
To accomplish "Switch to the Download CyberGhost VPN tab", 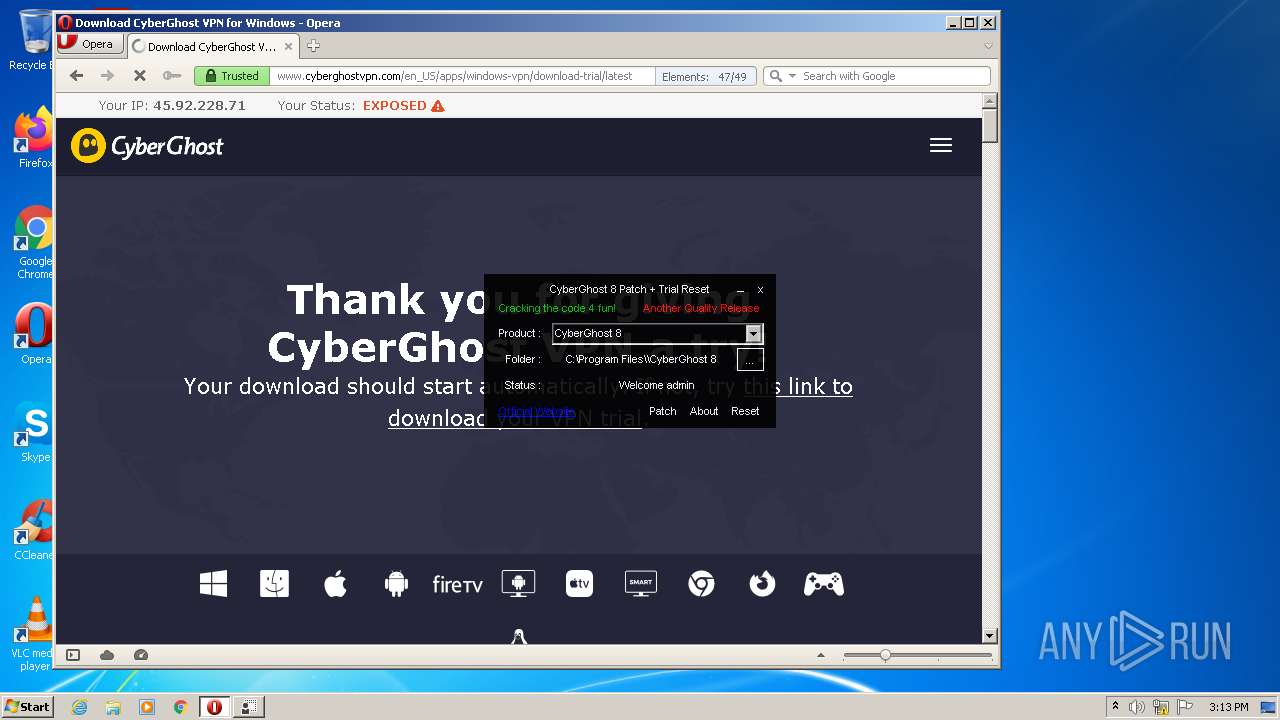I will point(212,46).
